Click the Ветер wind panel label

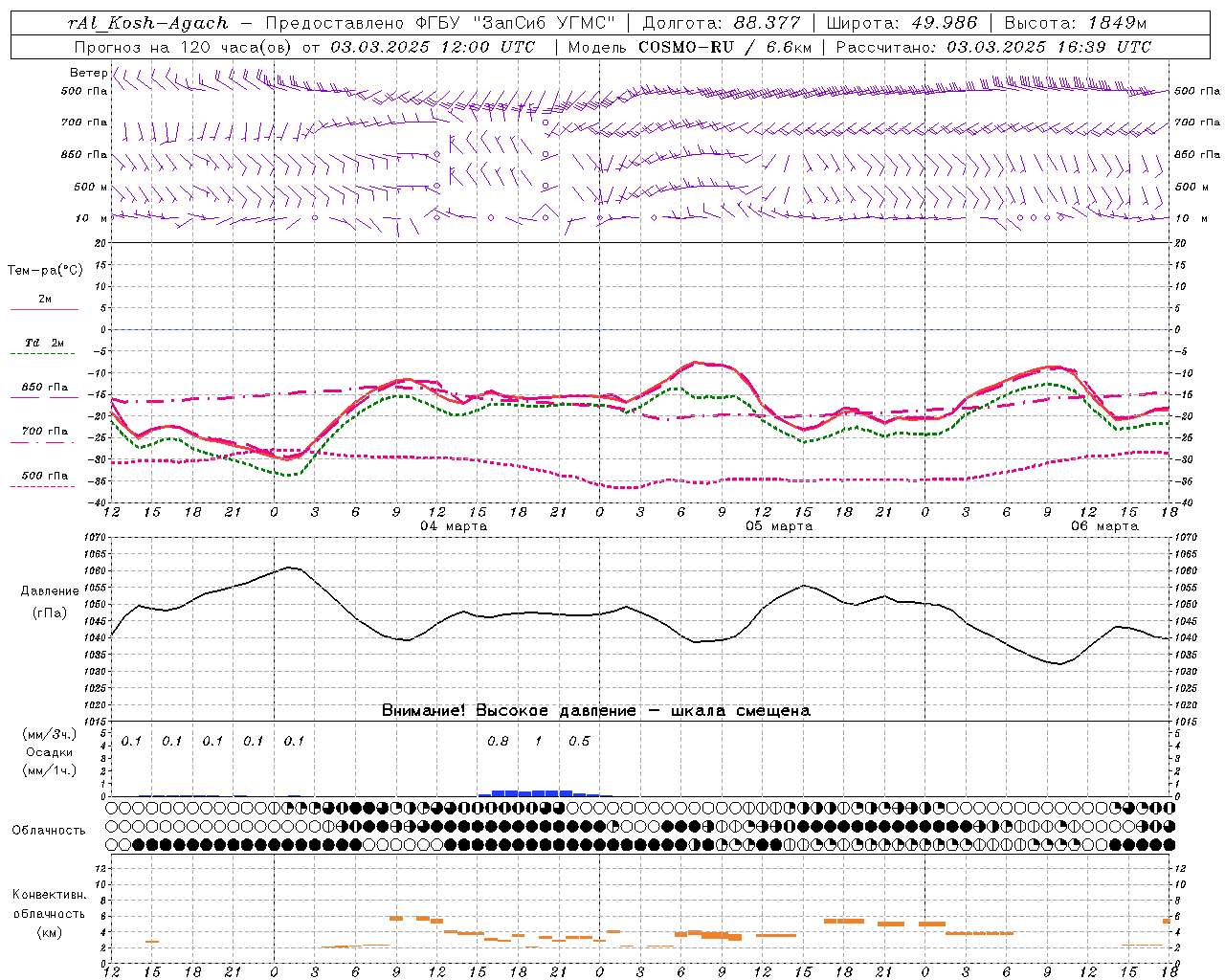(89, 73)
